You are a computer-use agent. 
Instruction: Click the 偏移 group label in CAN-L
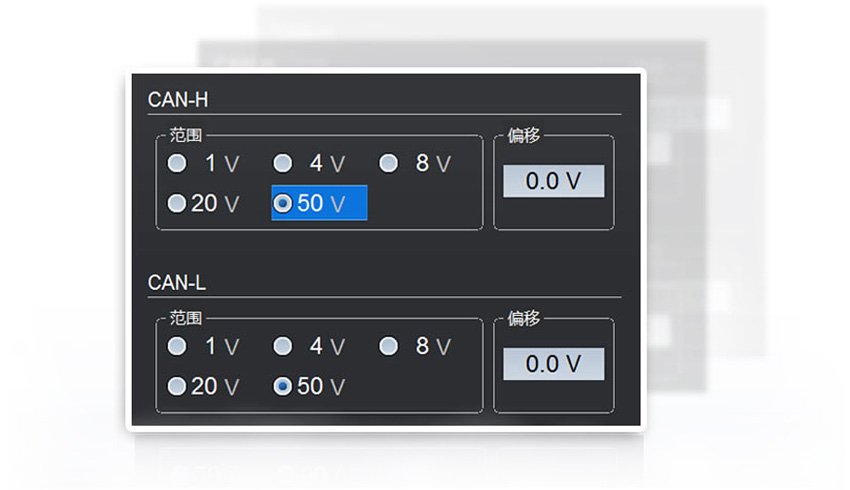coord(524,318)
